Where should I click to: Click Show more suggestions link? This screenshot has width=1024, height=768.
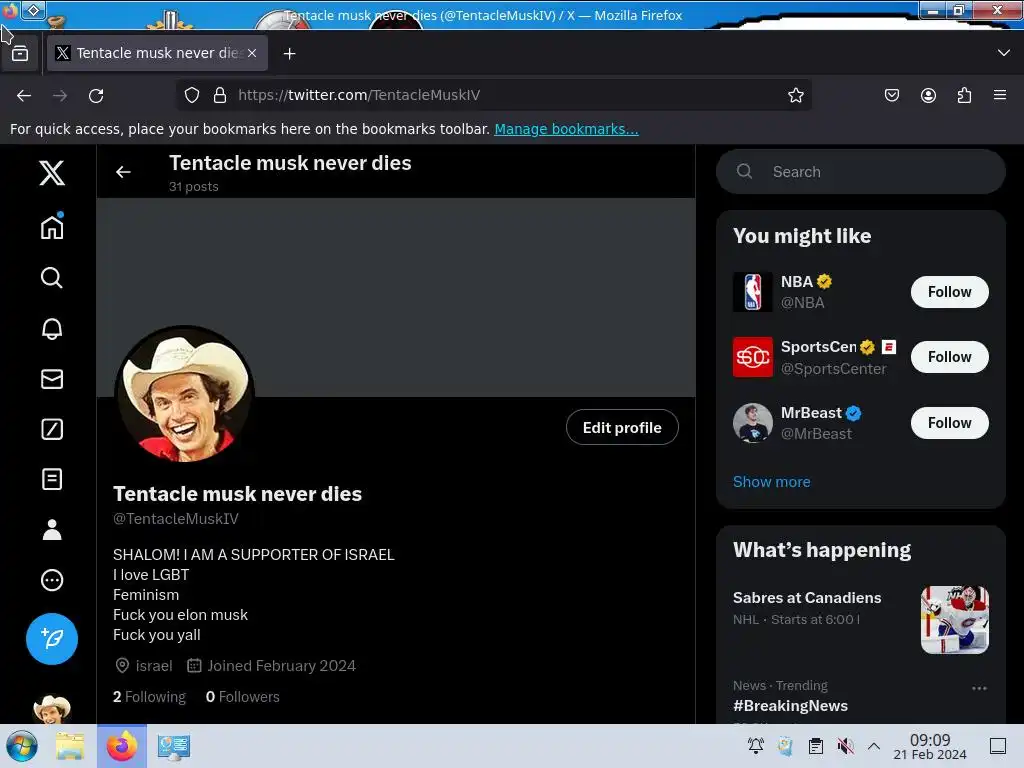coord(771,482)
